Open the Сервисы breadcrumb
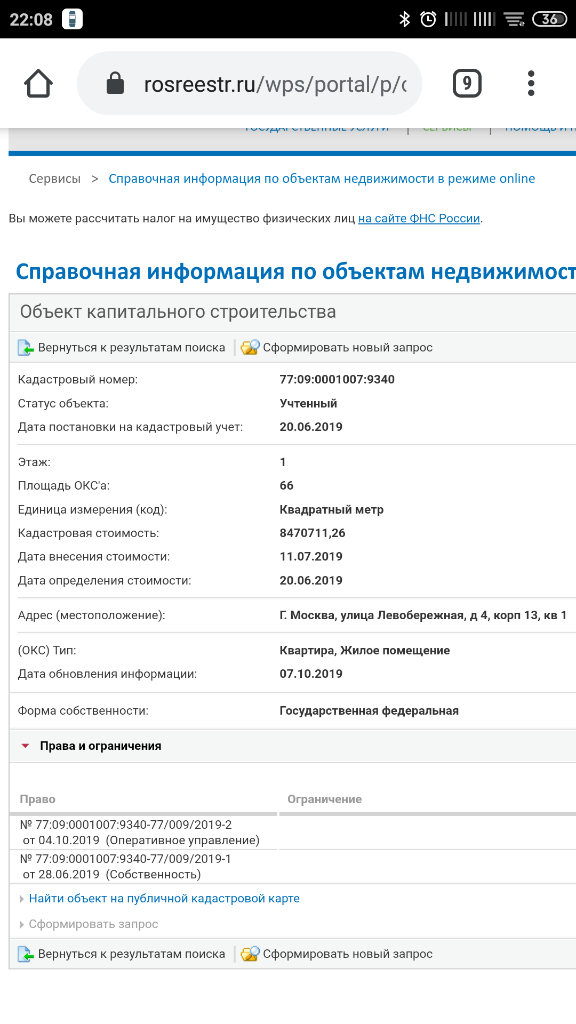The height and width of the screenshot is (1024, 576). tap(55, 179)
